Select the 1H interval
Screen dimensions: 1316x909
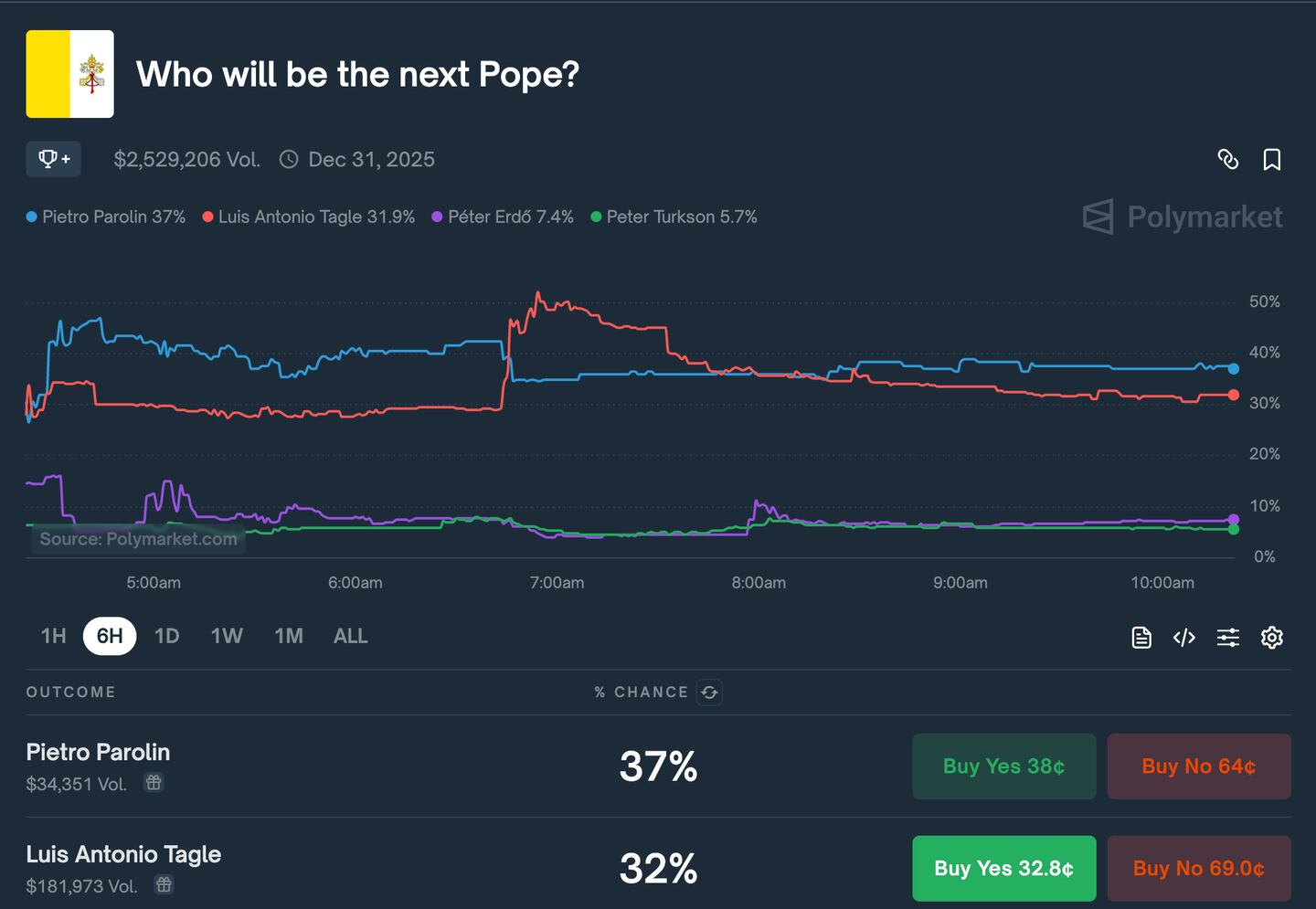[53, 636]
